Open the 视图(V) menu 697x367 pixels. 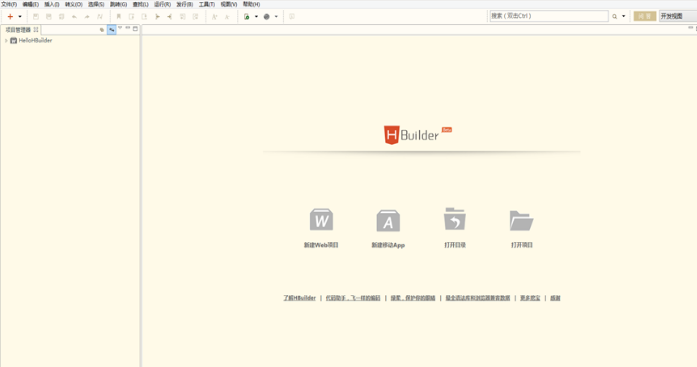click(229, 4)
